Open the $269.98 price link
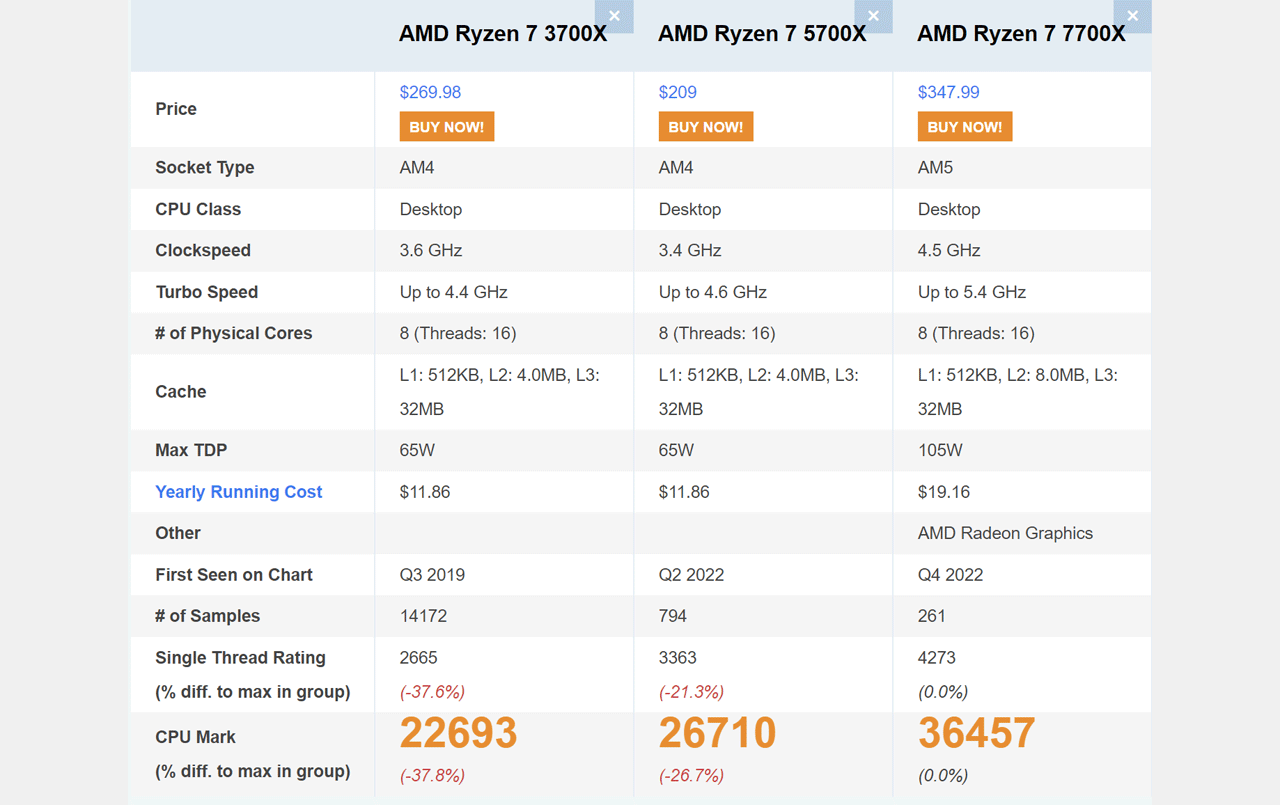The width and height of the screenshot is (1280, 805). click(430, 92)
